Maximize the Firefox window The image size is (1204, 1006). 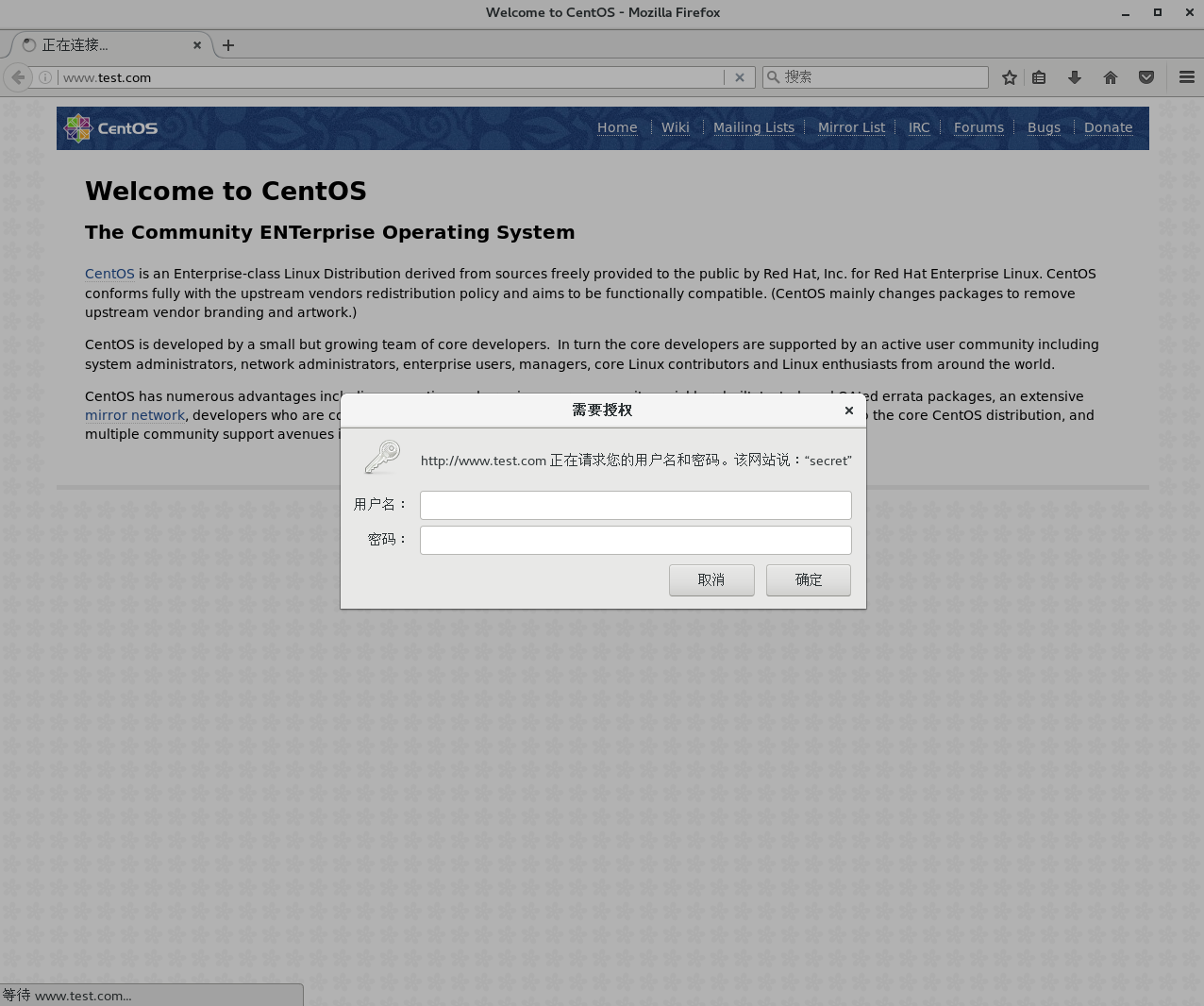point(1158,13)
